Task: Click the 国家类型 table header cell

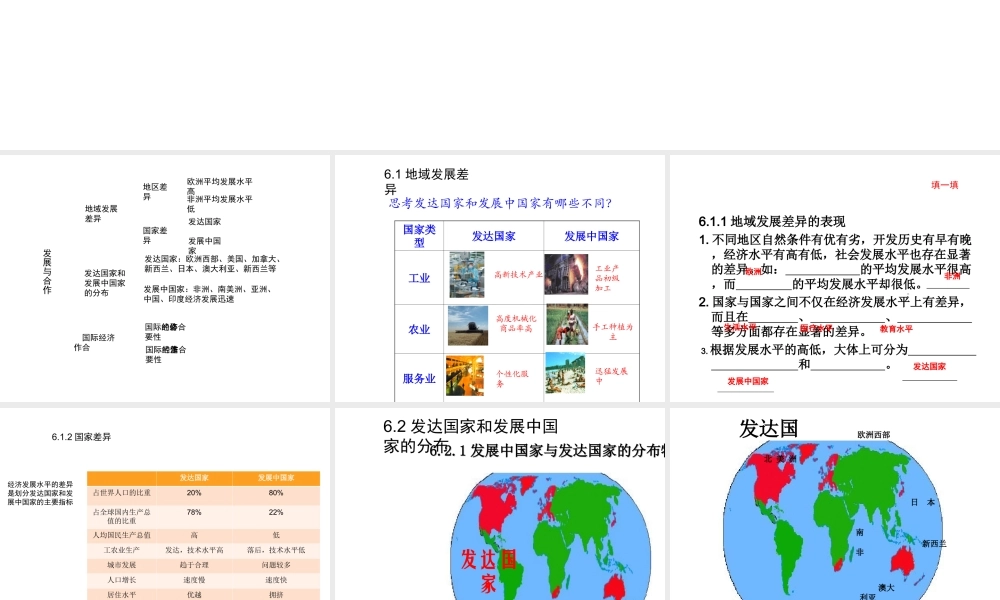Action: [419, 235]
